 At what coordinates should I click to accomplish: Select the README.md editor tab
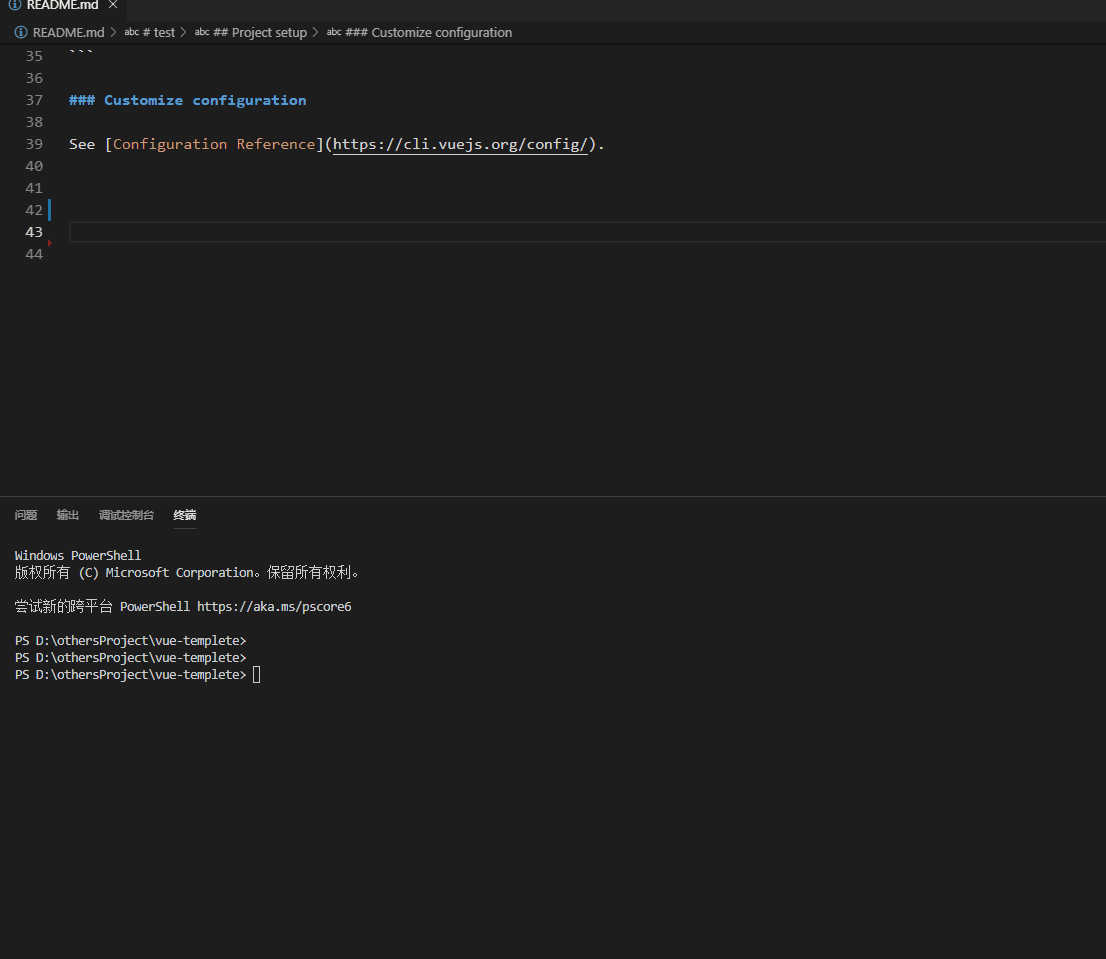pyautogui.click(x=63, y=6)
